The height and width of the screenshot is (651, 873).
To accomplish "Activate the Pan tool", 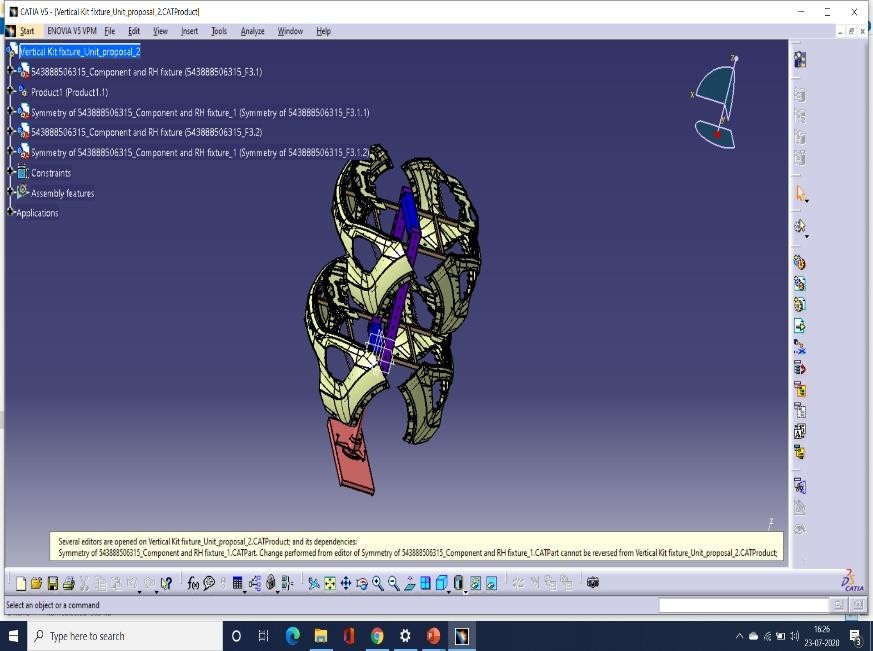I will click(x=346, y=583).
